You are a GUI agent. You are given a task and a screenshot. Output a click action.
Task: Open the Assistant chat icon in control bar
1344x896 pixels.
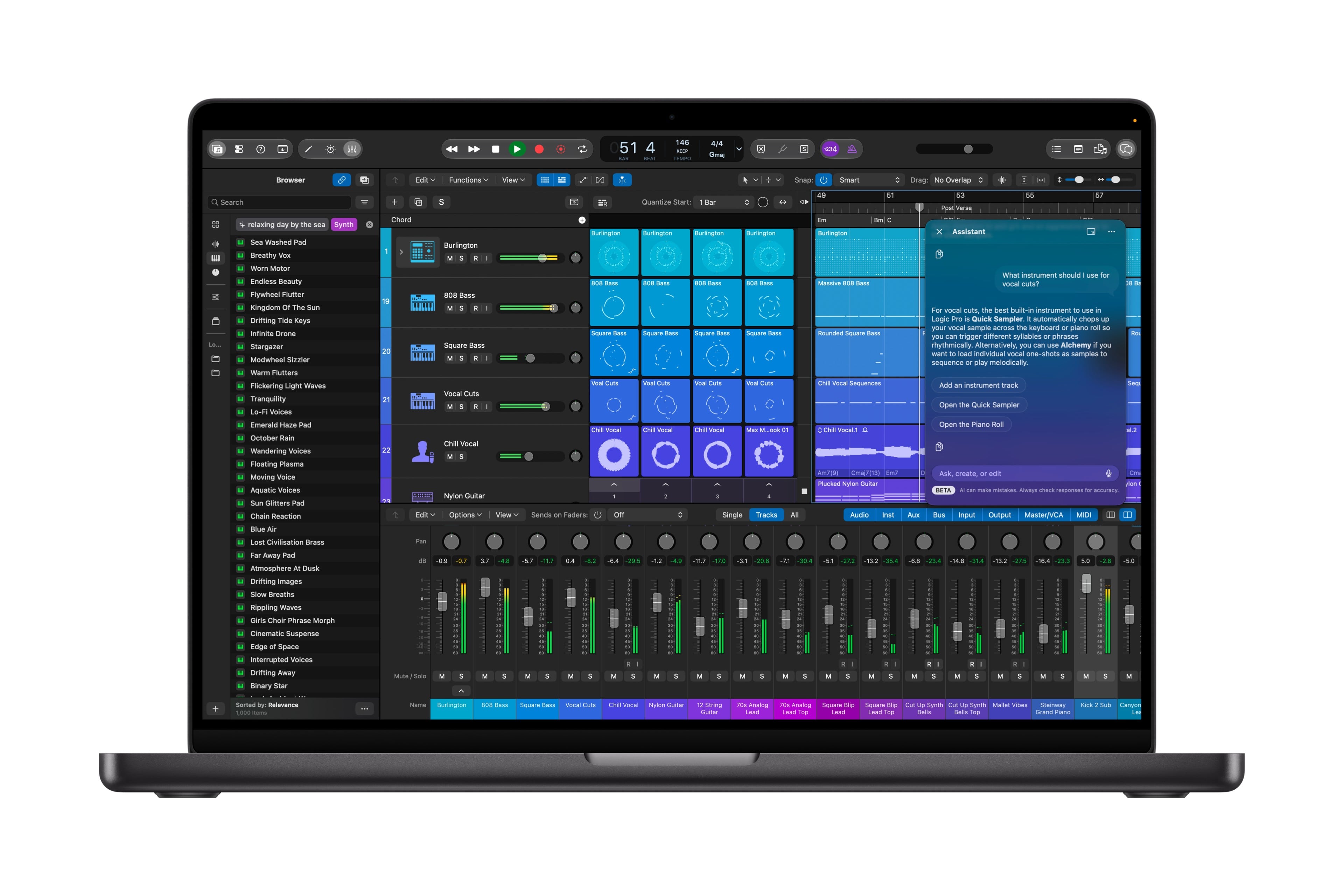1126,149
